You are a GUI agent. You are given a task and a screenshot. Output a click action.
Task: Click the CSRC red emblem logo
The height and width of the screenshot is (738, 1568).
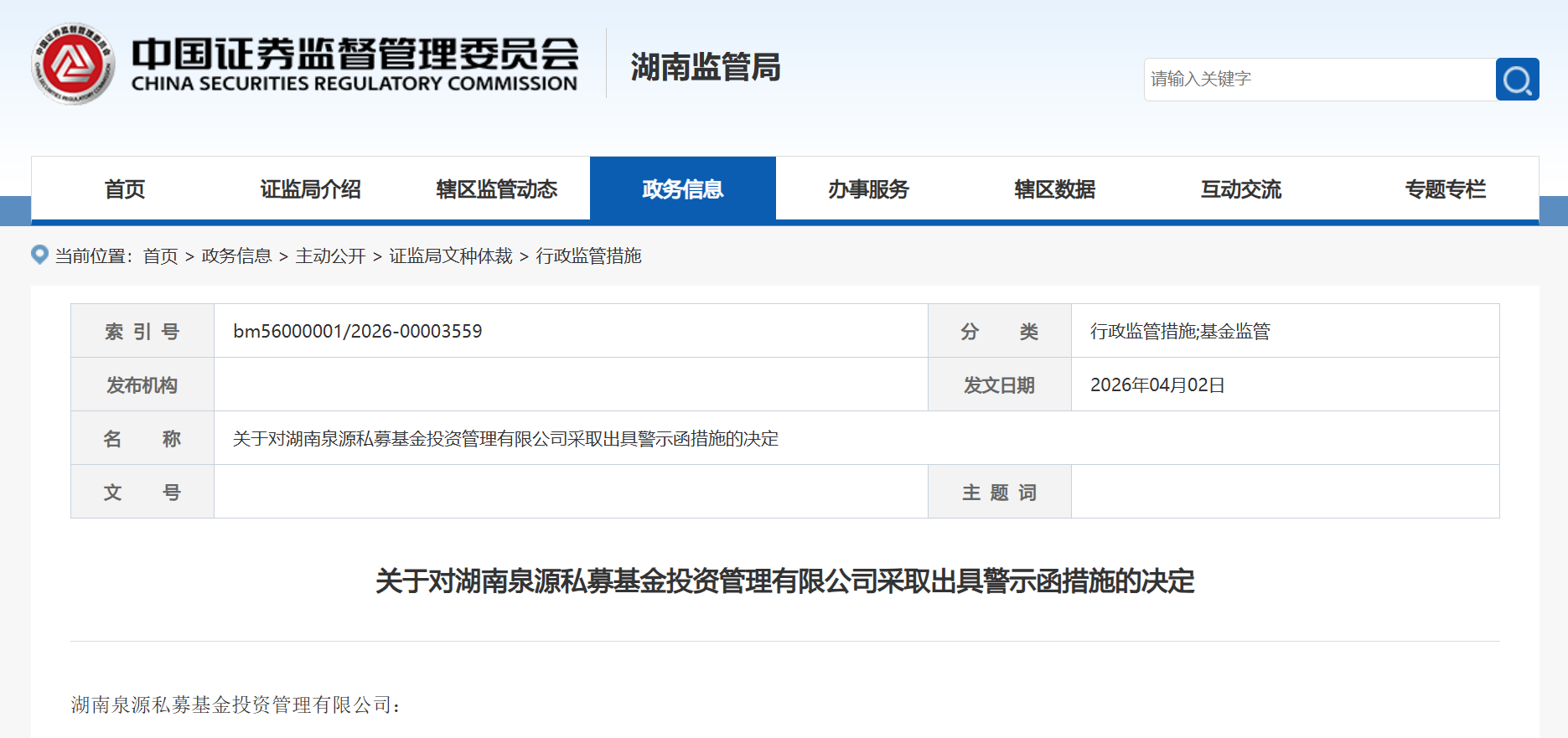click(x=73, y=65)
